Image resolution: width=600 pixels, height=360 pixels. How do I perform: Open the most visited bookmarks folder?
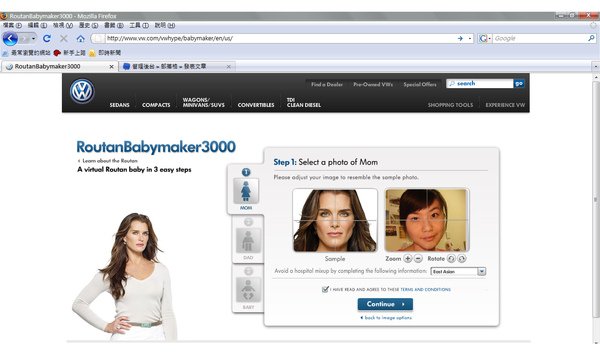[26, 53]
